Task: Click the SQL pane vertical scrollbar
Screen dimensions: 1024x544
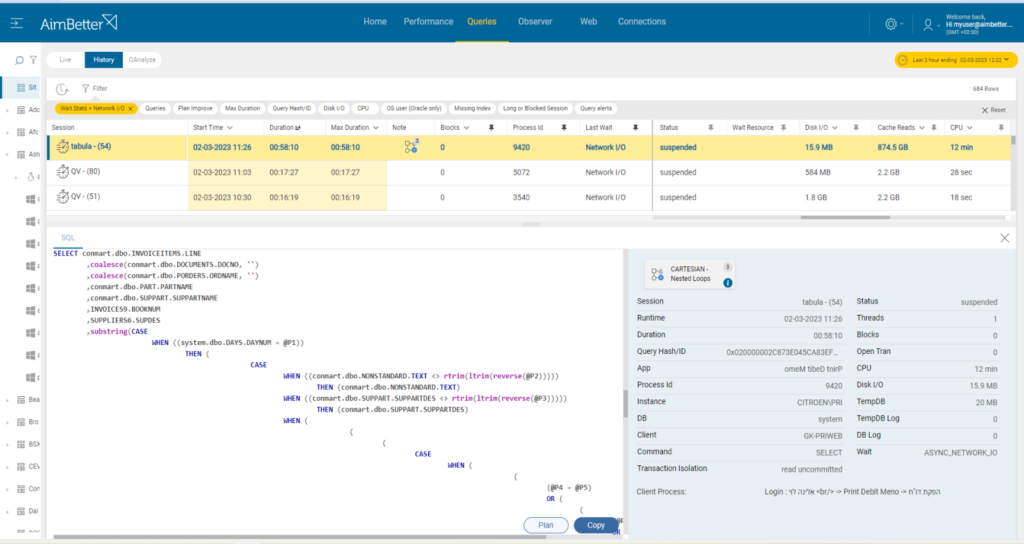Action: (x=625, y=404)
